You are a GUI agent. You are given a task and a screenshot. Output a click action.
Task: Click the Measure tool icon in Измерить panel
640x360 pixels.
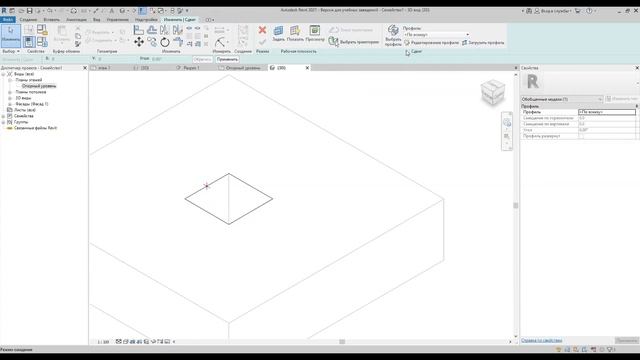point(220,42)
